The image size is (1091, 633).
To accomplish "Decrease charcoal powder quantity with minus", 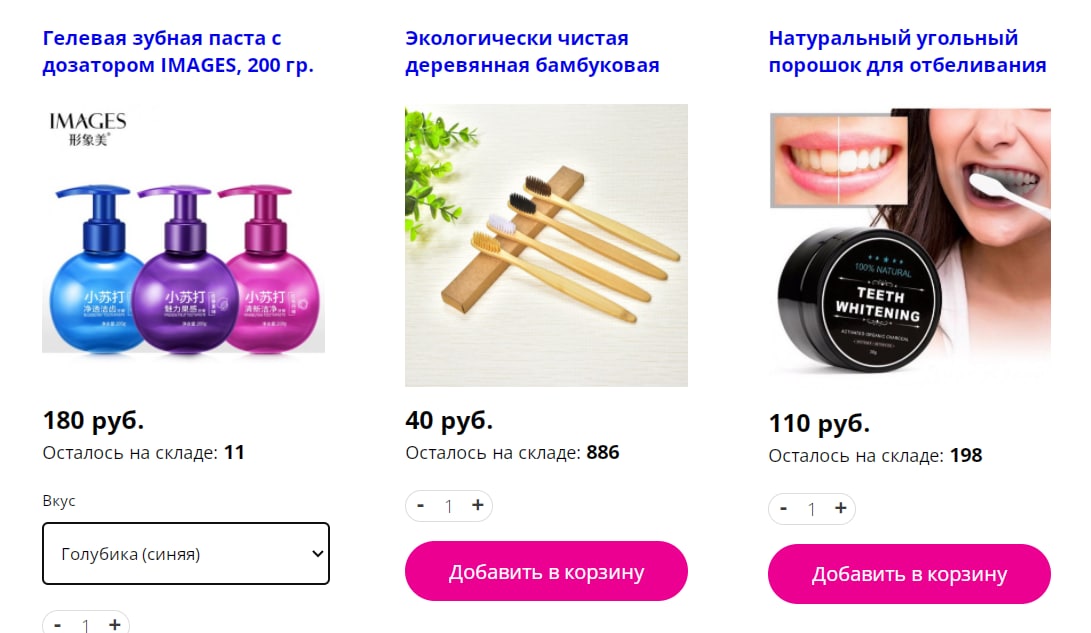I will coord(783,508).
